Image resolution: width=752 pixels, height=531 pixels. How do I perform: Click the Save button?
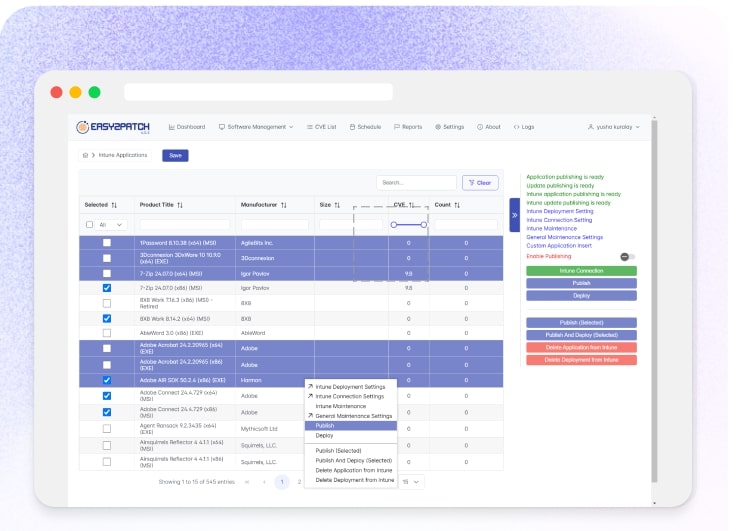[x=176, y=155]
